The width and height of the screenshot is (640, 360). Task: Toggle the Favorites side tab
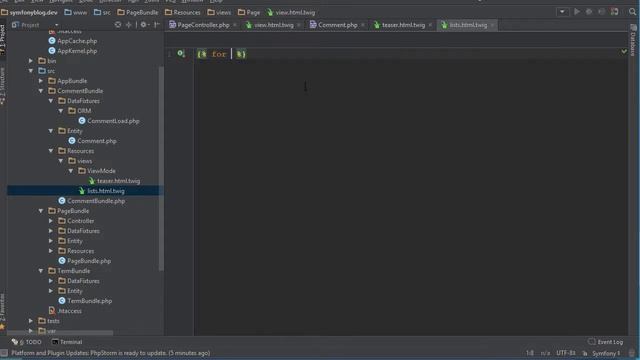(x=2, y=311)
